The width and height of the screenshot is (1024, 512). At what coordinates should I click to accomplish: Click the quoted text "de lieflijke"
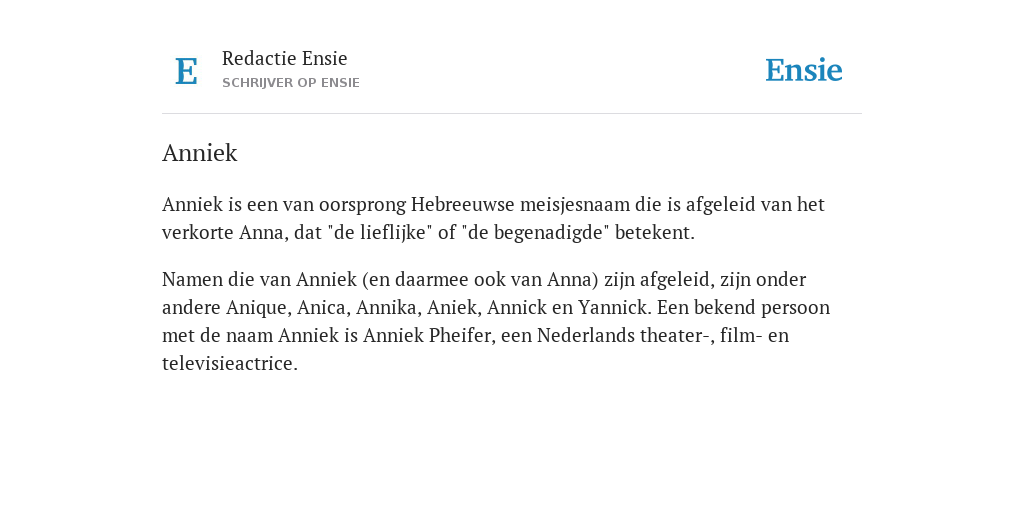(x=380, y=232)
